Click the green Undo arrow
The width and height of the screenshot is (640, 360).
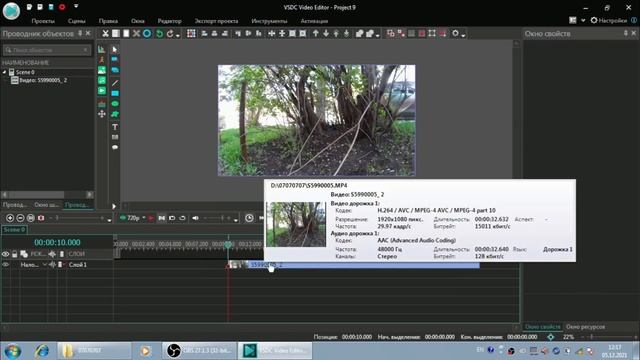coord(160,33)
